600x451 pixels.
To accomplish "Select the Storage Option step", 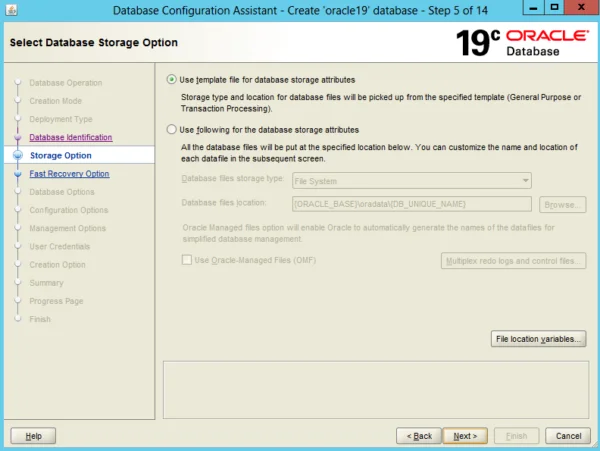I will tap(61, 155).
